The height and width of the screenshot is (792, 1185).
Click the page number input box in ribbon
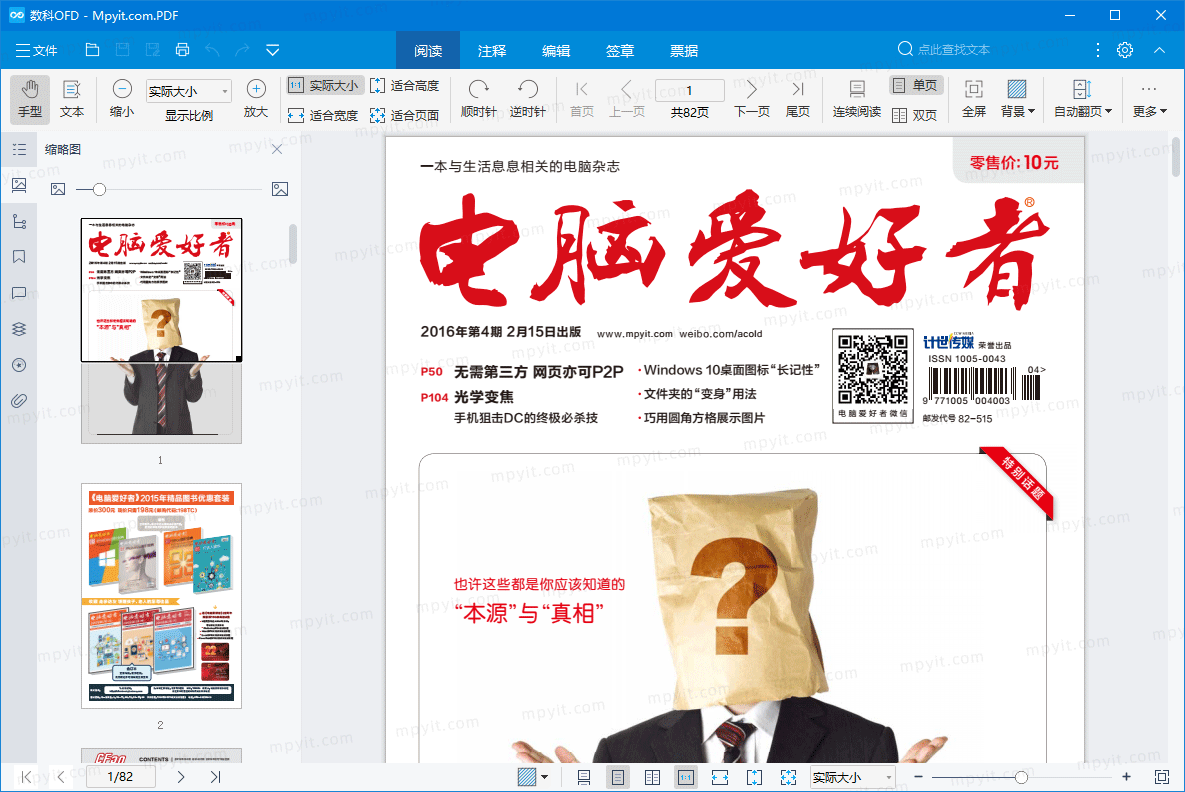tap(689, 90)
